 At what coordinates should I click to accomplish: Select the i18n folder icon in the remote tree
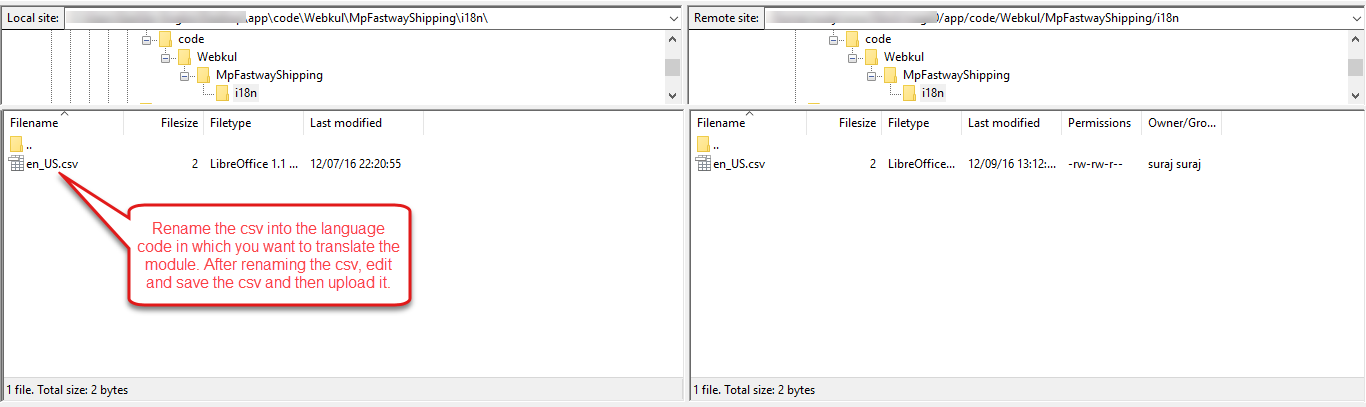pos(909,93)
